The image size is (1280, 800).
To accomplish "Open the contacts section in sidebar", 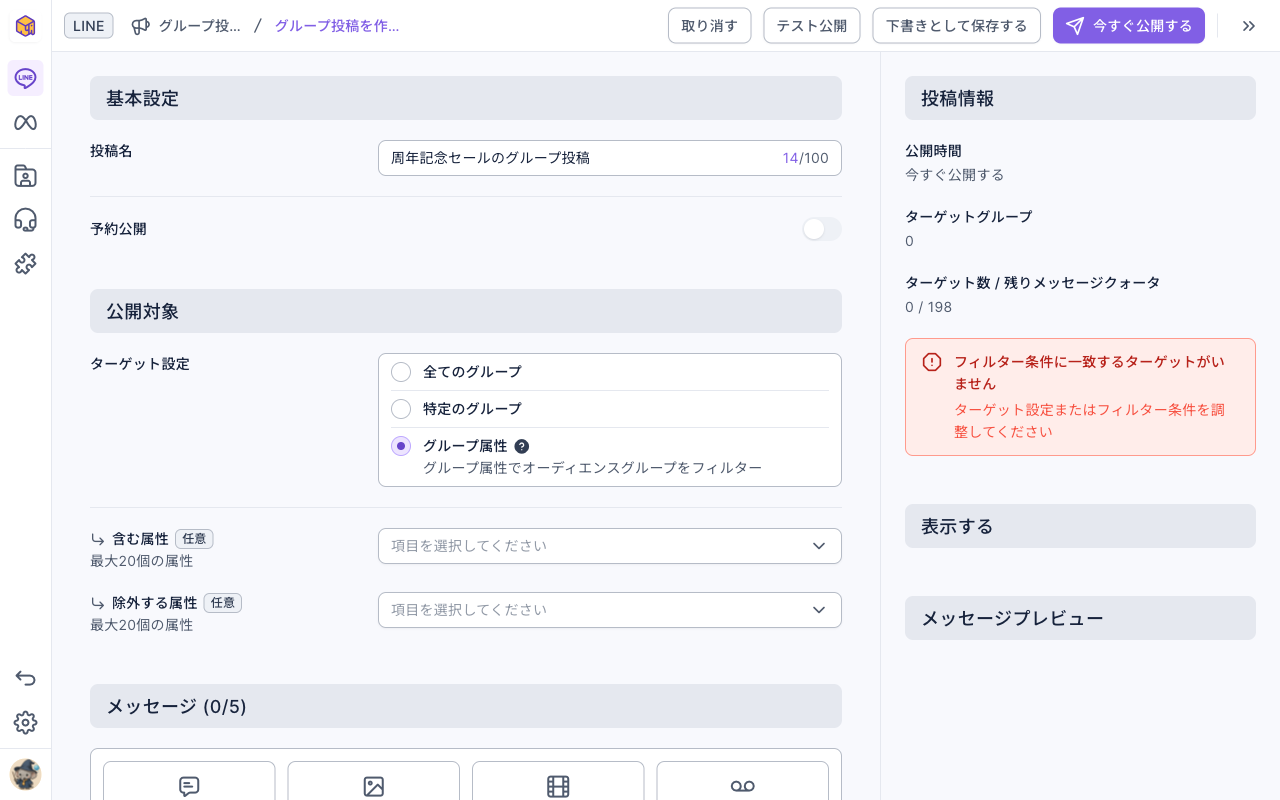I will (25, 176).
